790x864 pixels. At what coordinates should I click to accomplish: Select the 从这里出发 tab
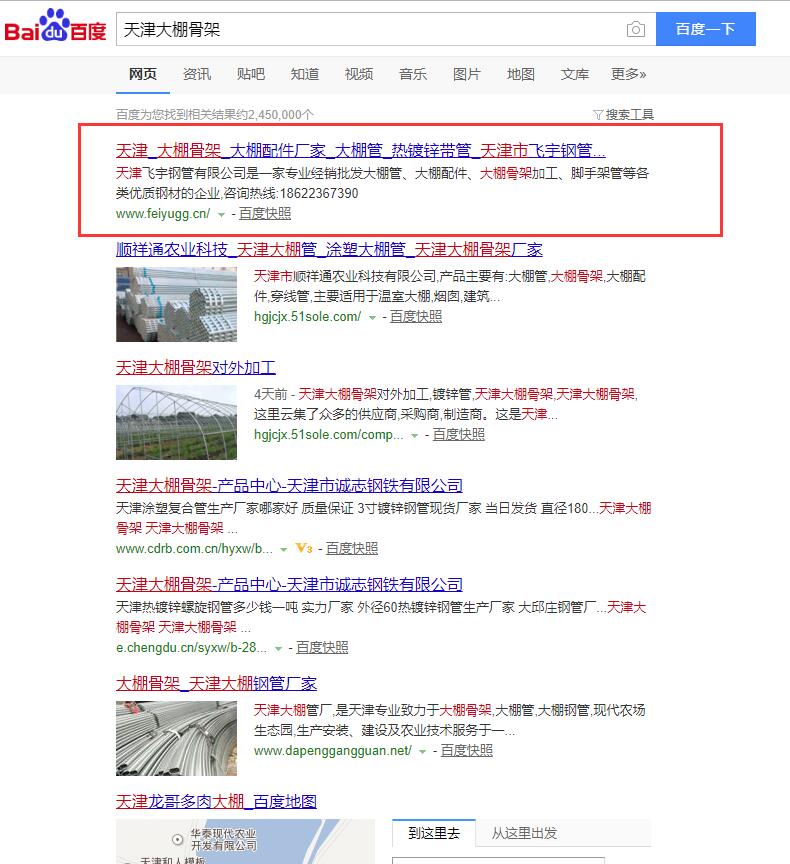coord(524,833)
